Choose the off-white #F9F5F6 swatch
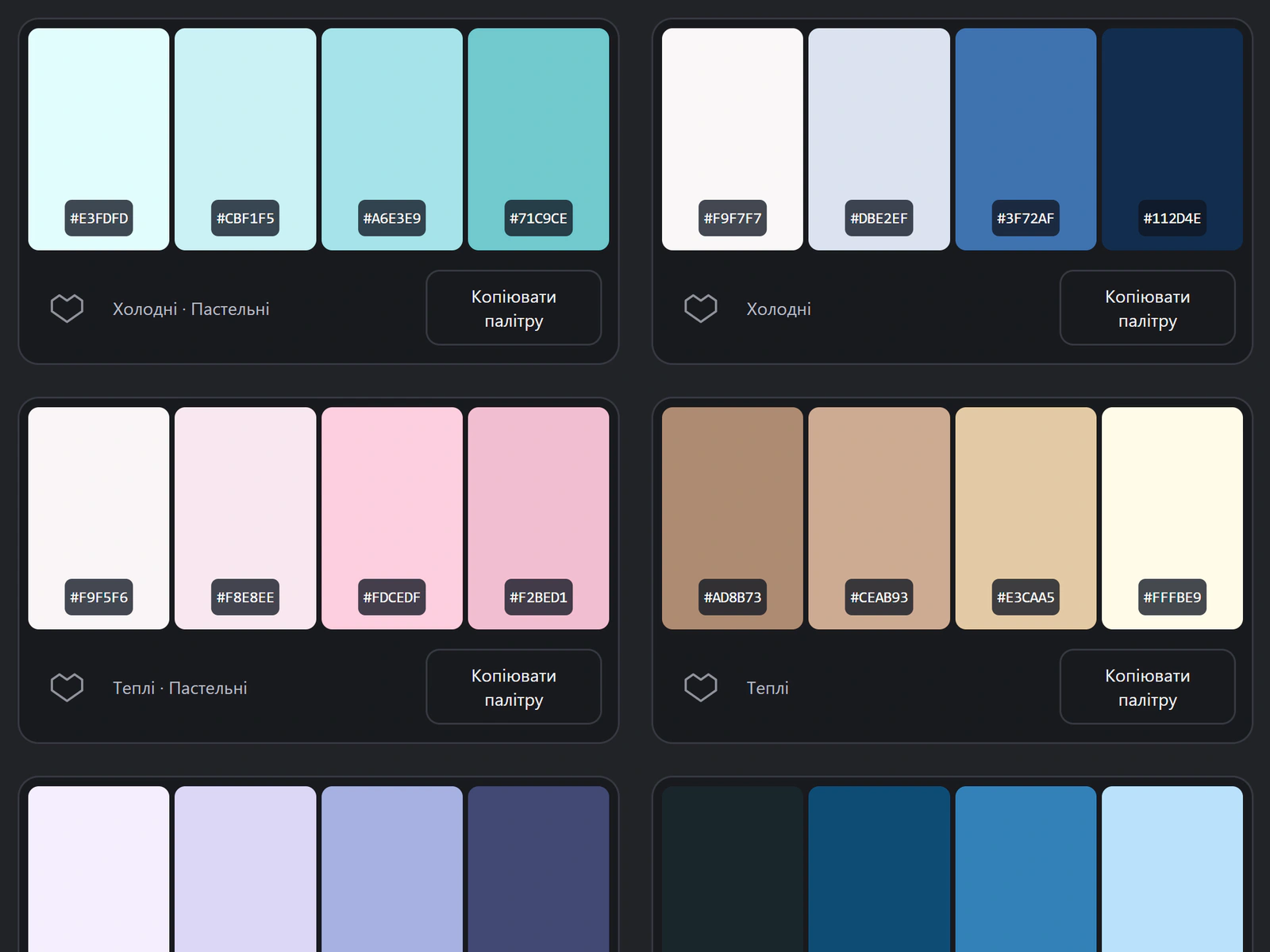Image resolution: width=1270 pixels, height=952 pixels. [98, 519]
